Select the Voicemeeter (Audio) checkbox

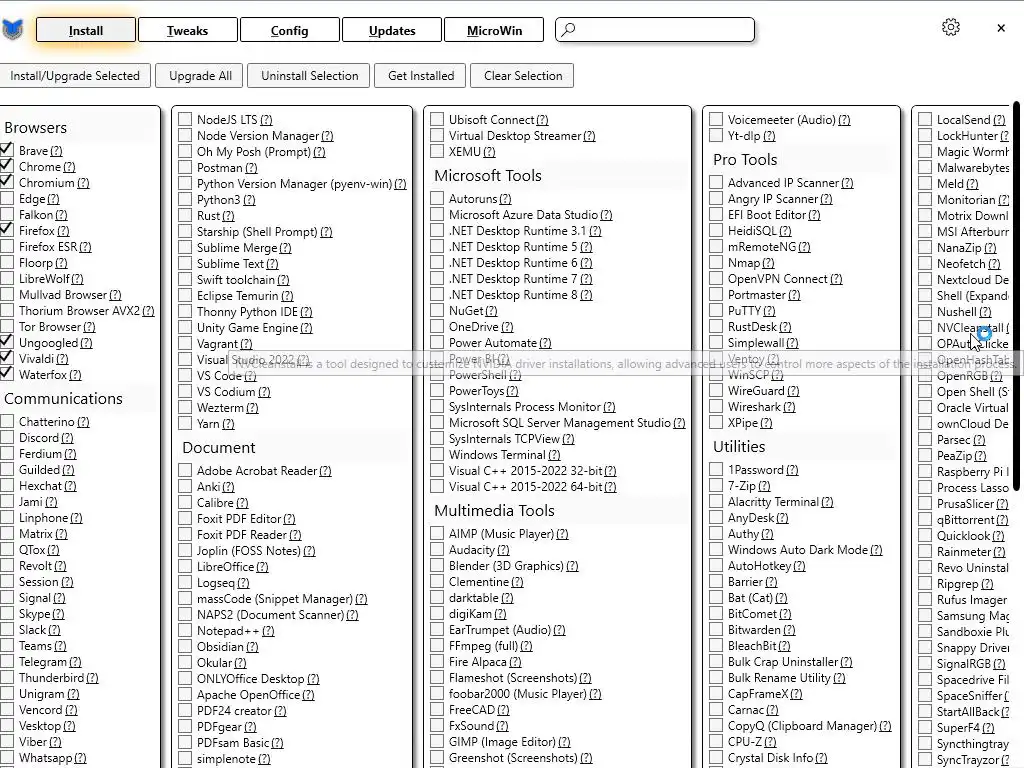point(716,120)
